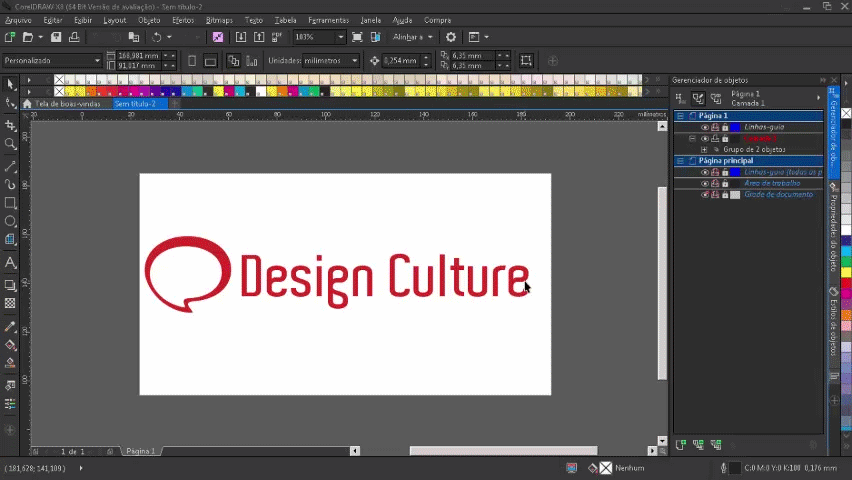Switch the page to landscape orientation
This screenshot has height=480, width=852.
210,61
